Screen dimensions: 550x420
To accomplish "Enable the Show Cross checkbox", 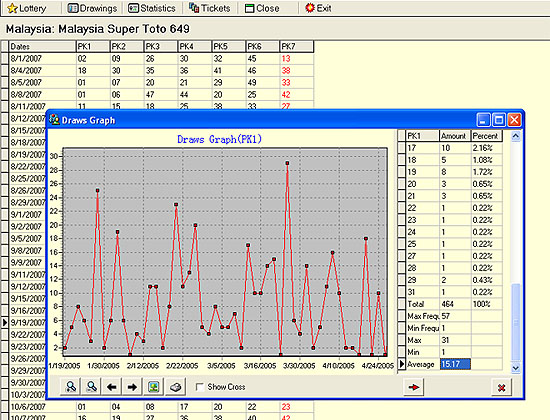I will point(200,387).
